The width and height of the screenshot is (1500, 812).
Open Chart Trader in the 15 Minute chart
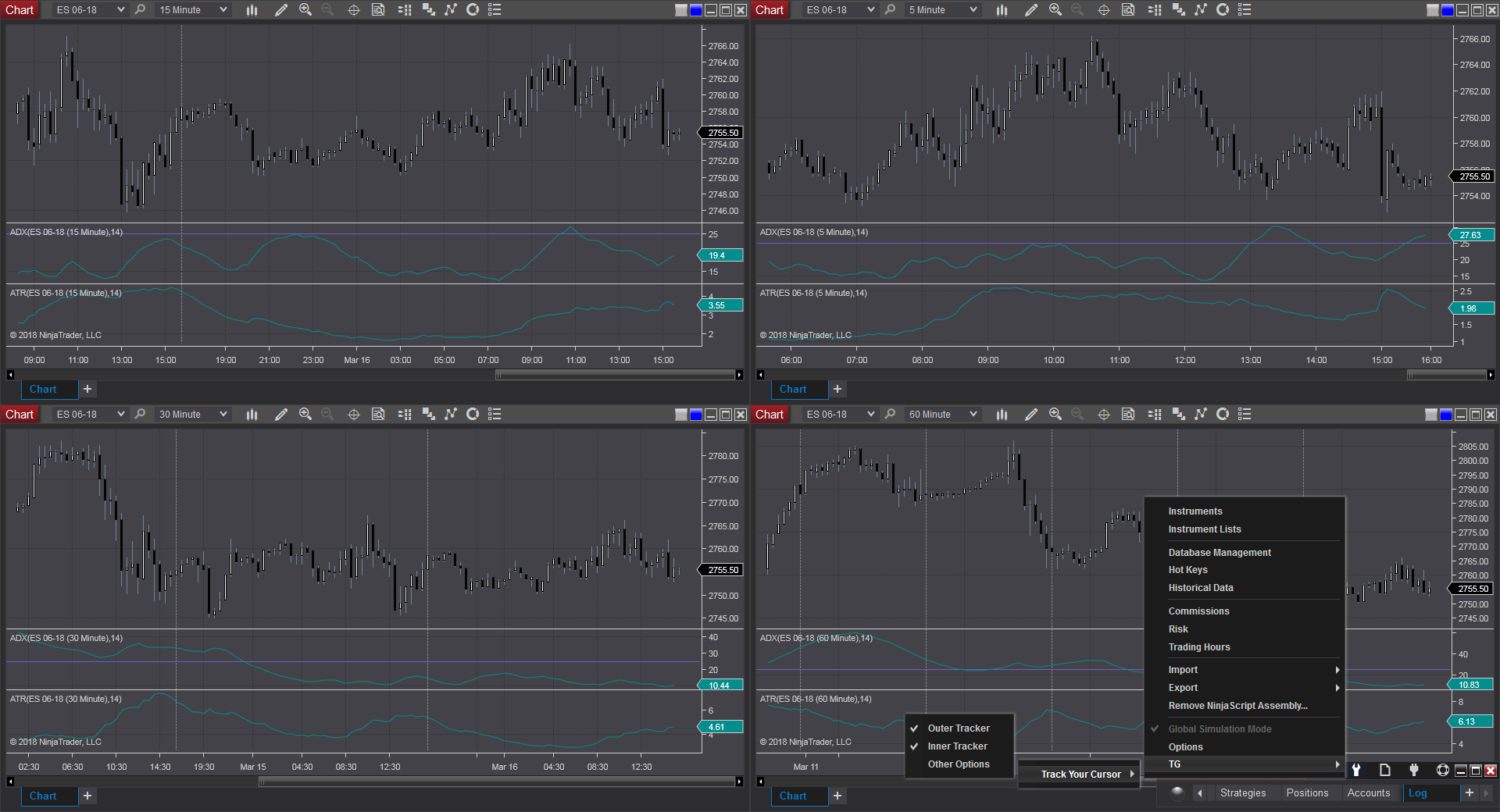coord(405,9)
